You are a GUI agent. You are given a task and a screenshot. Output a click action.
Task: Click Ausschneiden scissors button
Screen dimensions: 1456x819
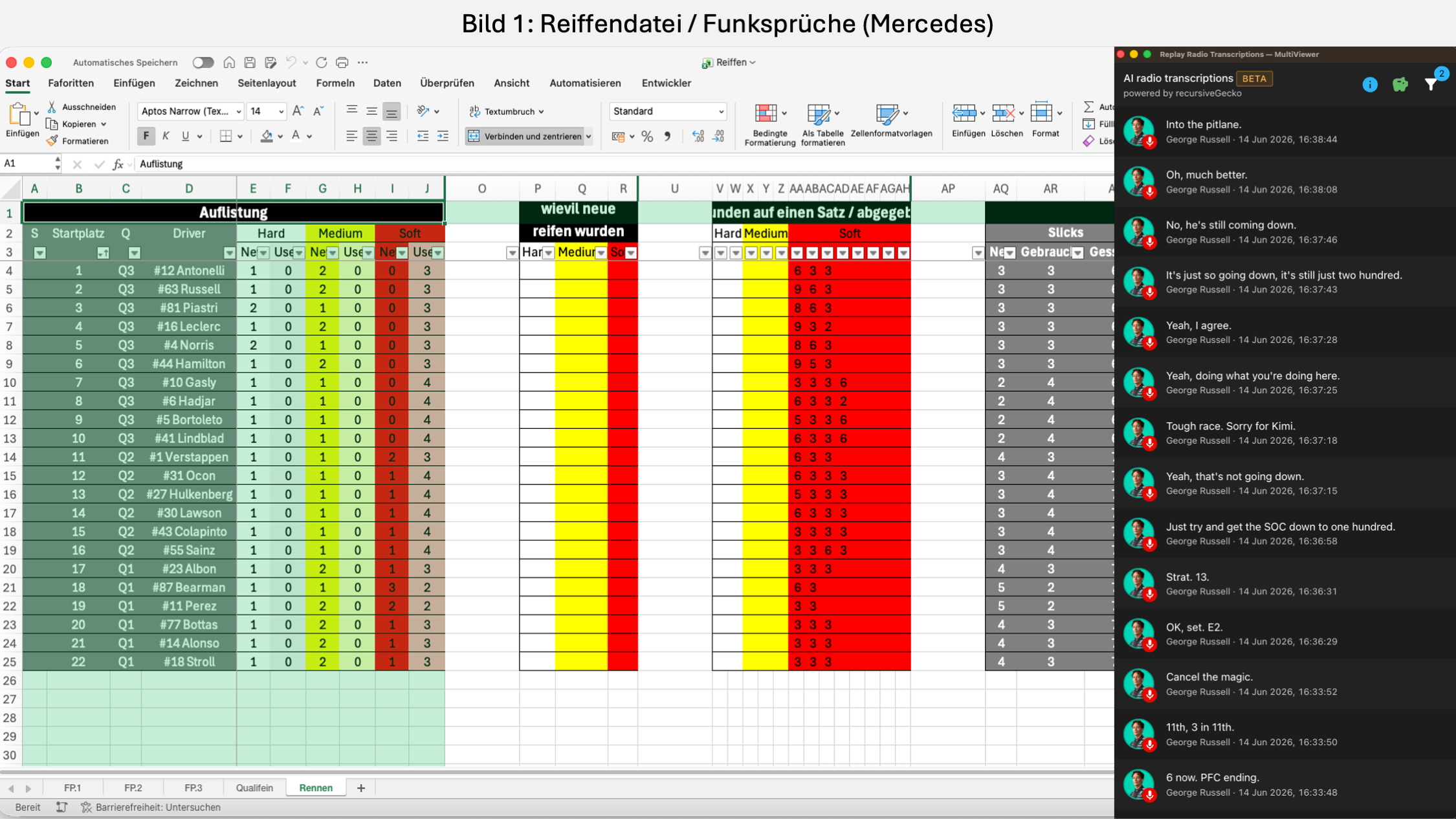point(82,107)
